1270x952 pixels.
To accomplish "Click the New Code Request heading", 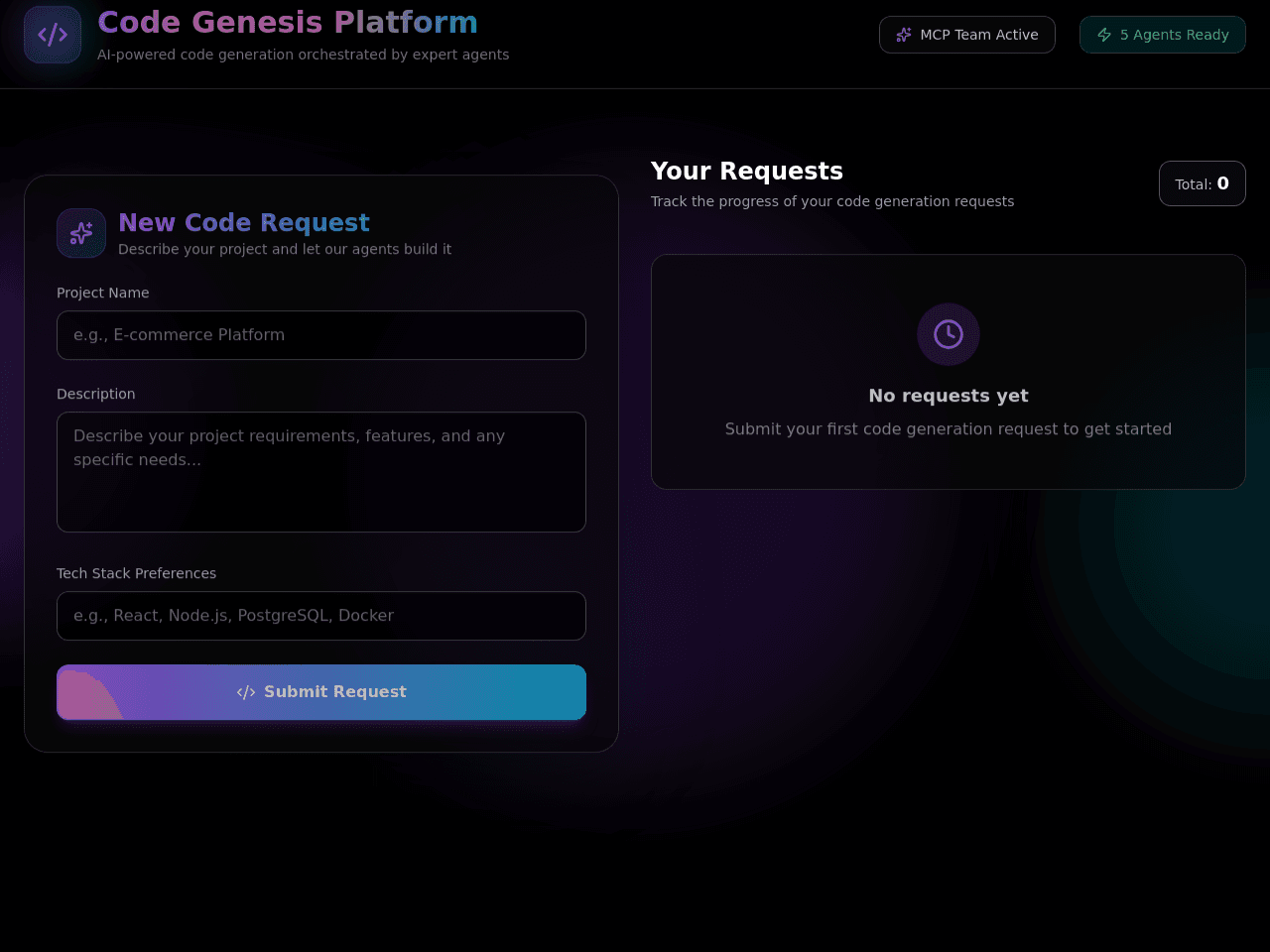I will click(244, 222).
